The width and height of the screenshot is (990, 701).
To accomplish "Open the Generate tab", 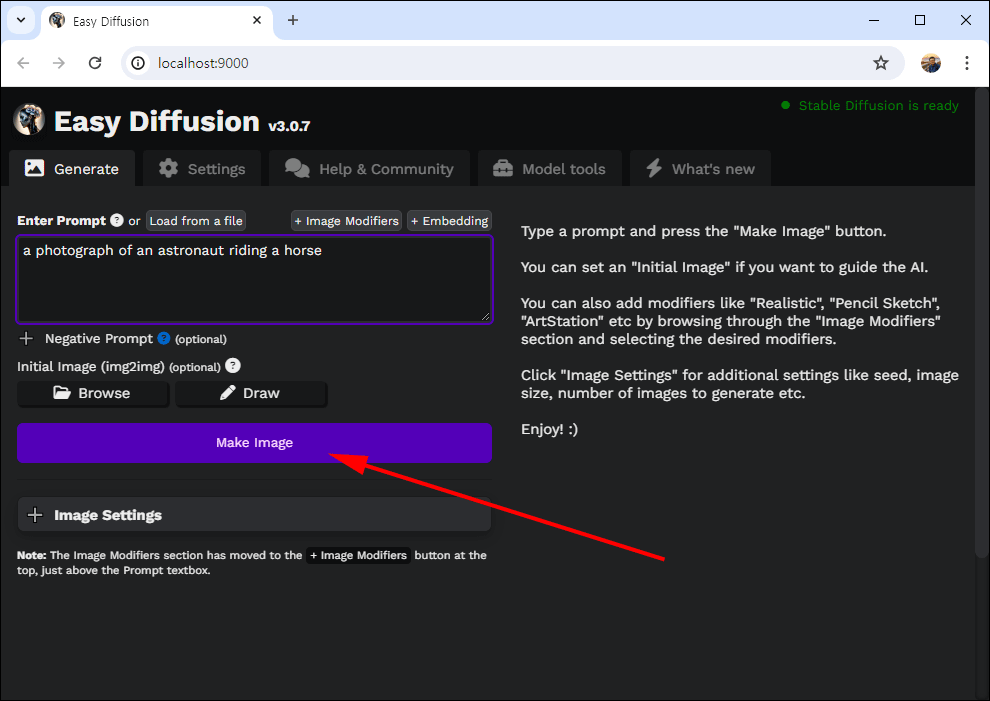I will [72, 169].
